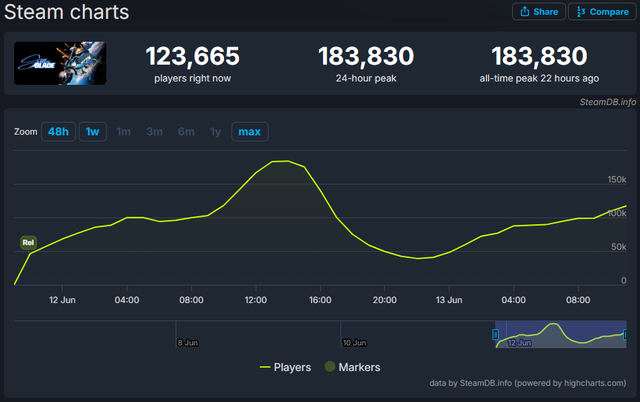640x402 pixels.
Task: Click the Markers legend circle icon
Action: click(330, 366)
